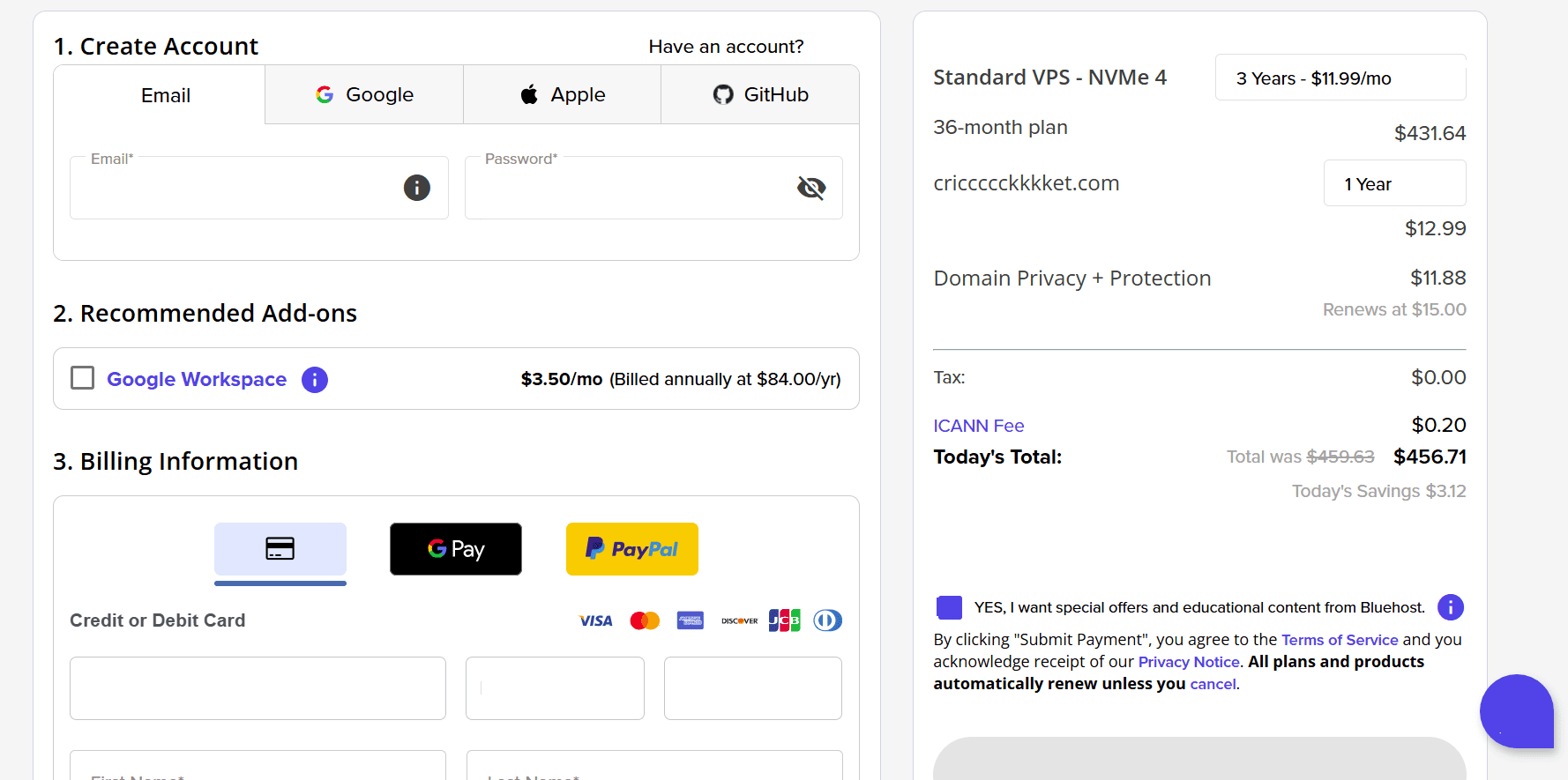Open the ICANN Fee link
This screenshot has width=1568, height=780.
click(979, 426)
